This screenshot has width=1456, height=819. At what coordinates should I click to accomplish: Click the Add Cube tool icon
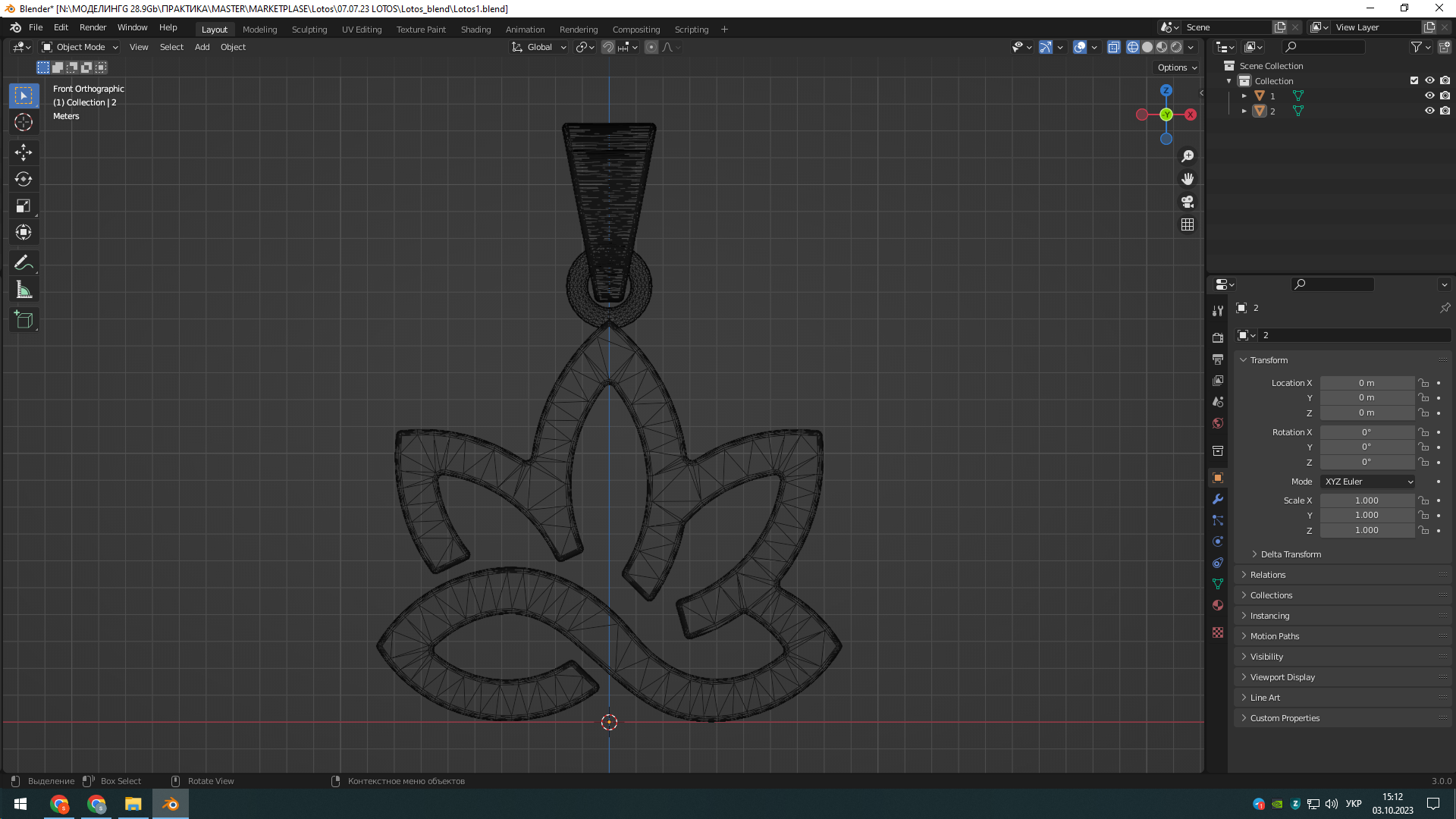click(x=23, y=319)
